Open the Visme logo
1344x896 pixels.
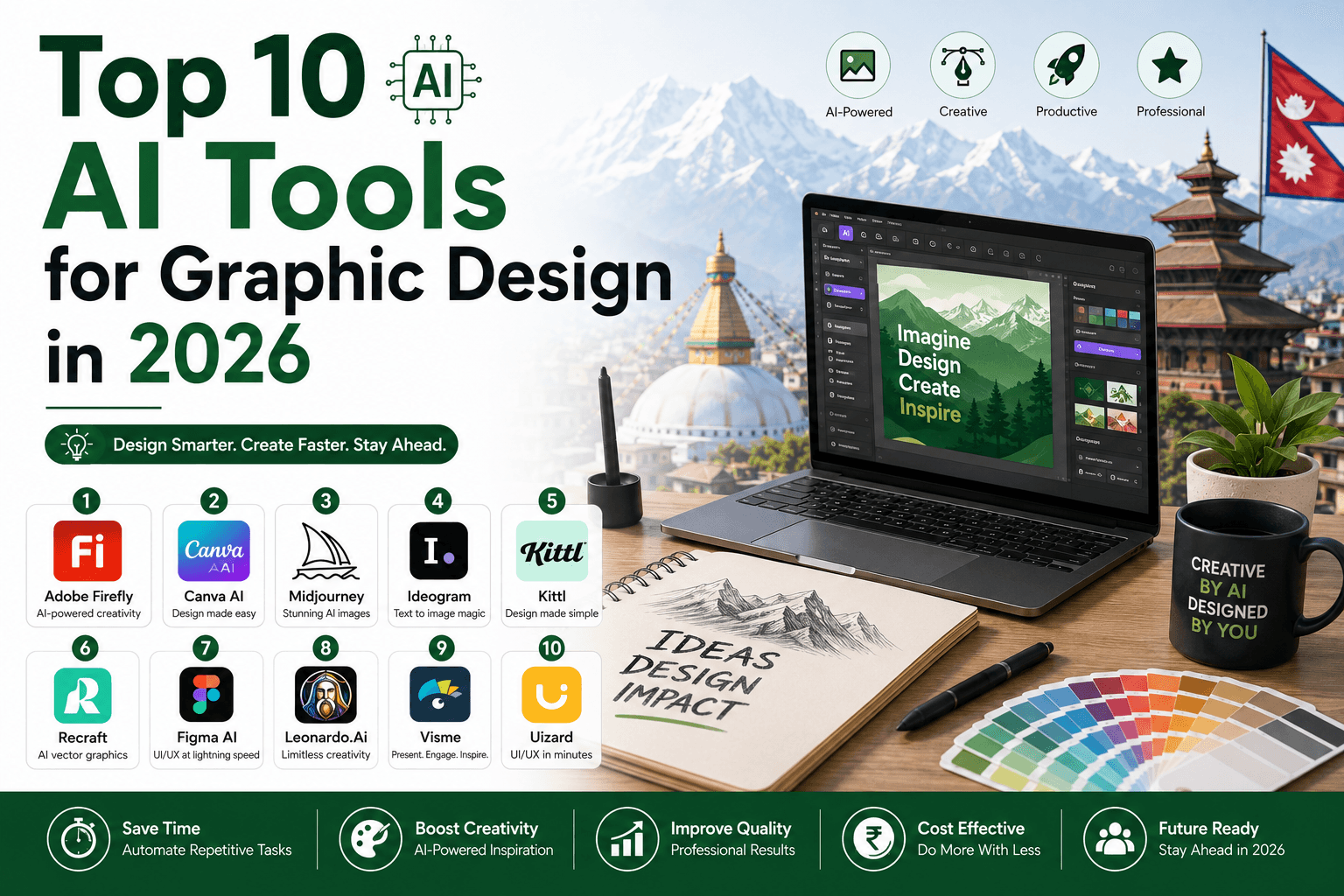[440, 695]
